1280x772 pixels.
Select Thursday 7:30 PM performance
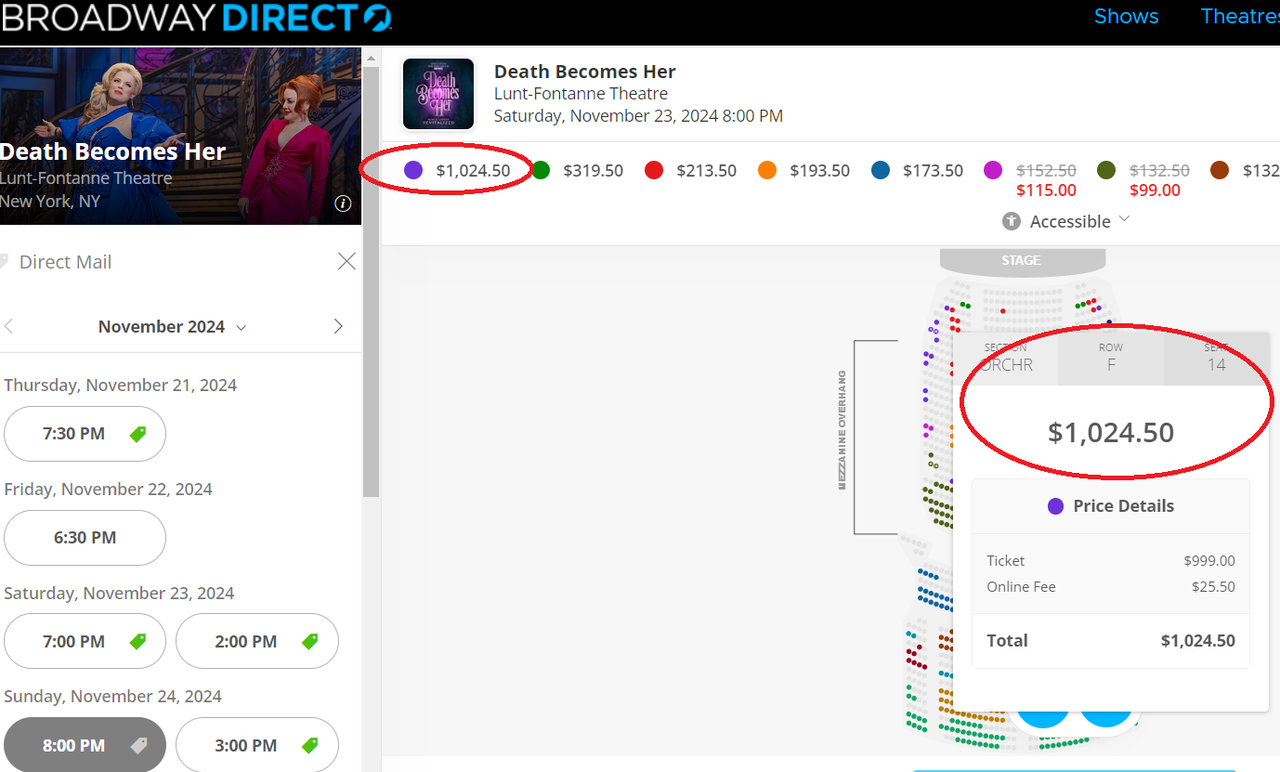85,434
